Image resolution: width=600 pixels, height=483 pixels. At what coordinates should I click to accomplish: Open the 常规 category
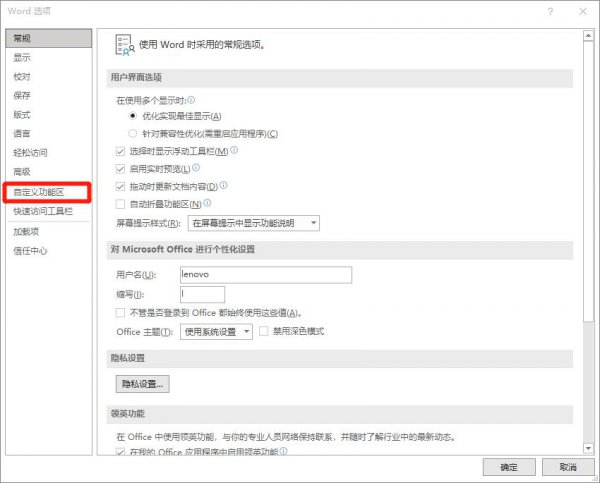pos(49,38)
